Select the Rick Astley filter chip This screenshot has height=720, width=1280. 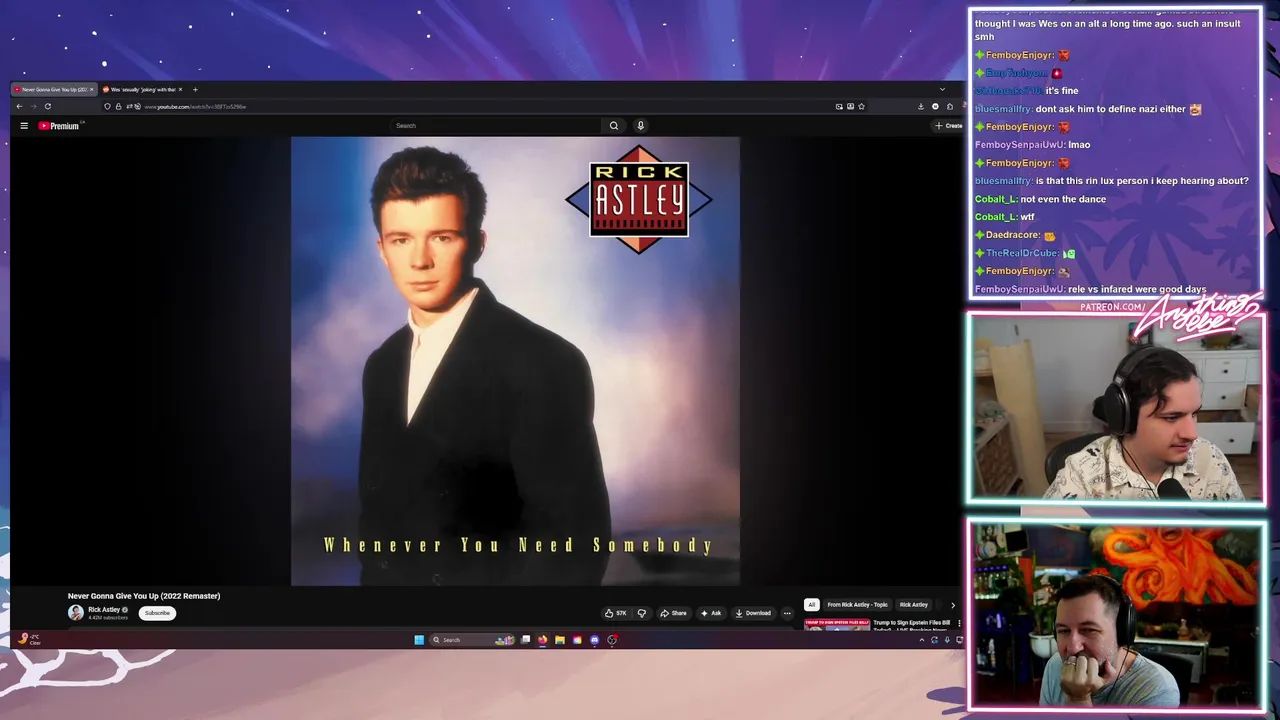point(914,605)
